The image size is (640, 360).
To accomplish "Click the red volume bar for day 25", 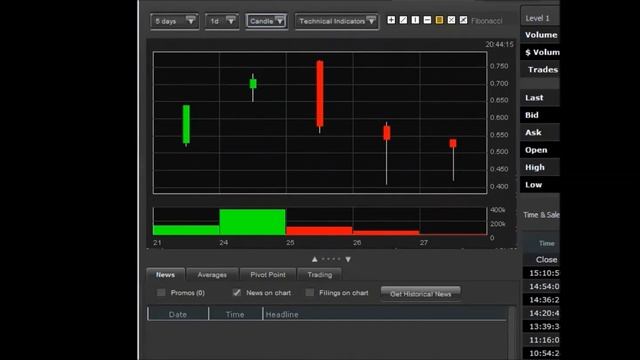I will [319, 231].
